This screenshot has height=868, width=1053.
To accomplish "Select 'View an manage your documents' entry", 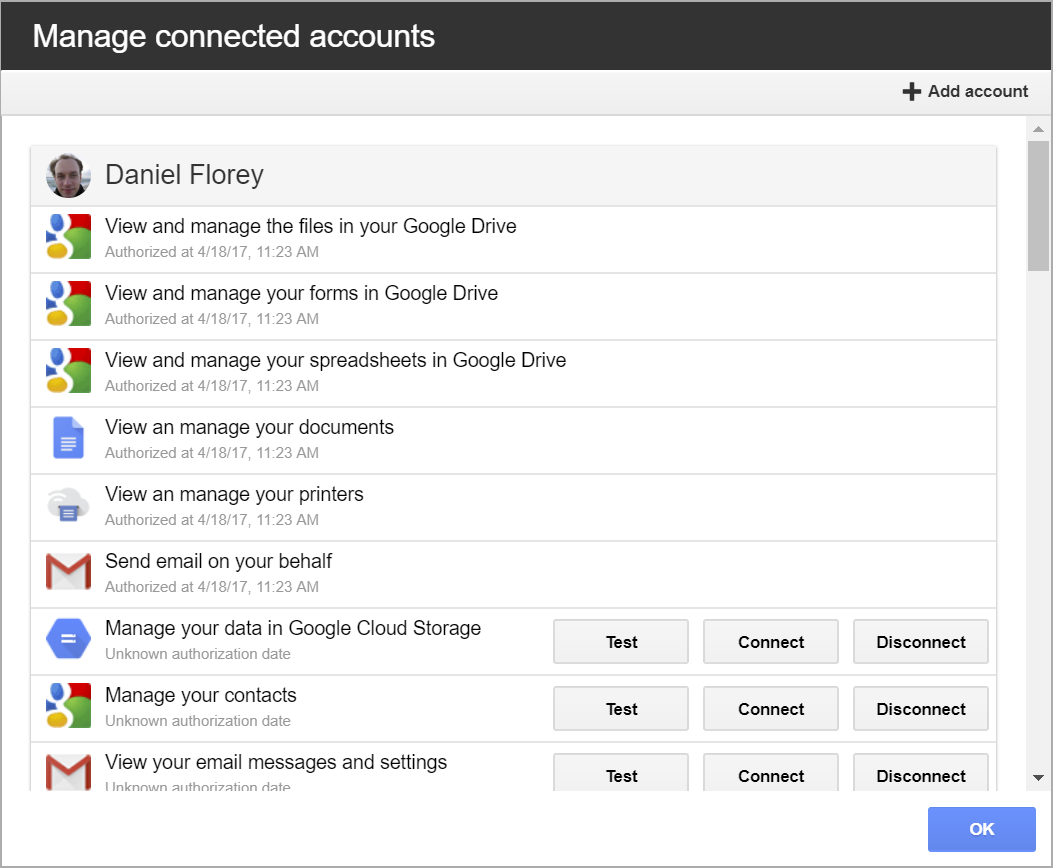I will tap(249, 428).
